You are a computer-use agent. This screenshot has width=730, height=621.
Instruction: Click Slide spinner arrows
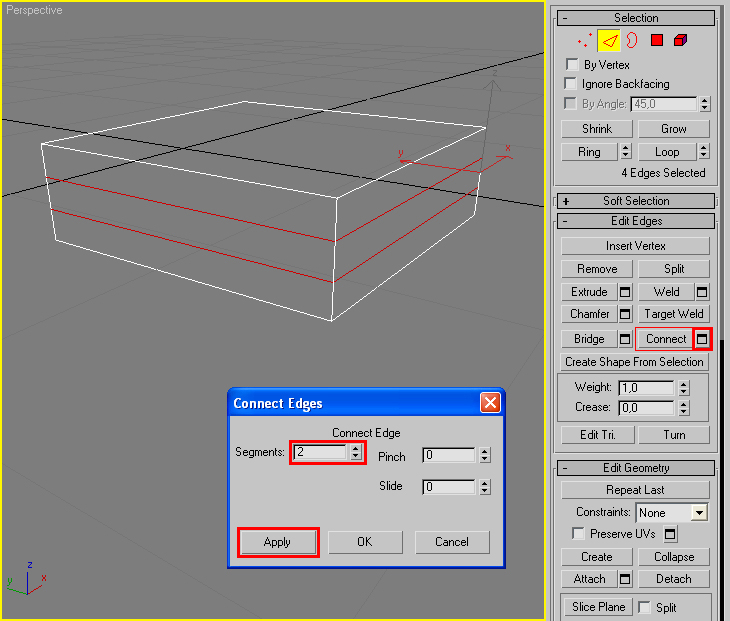(x=485, y=487)
